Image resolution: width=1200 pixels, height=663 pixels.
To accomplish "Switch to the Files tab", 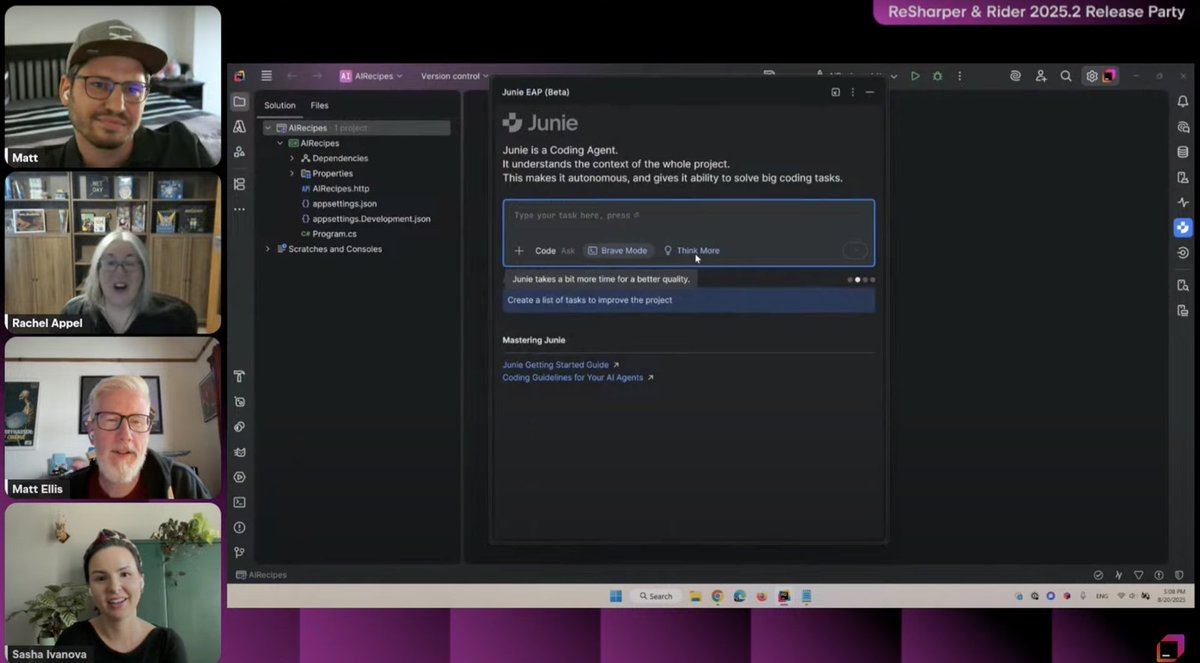I will point(319,105).
